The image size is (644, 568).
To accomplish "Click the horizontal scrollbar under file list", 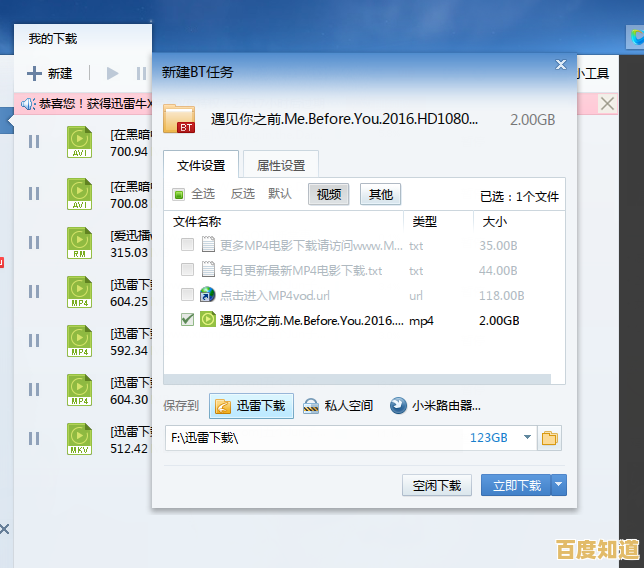I will coord(357,379).
